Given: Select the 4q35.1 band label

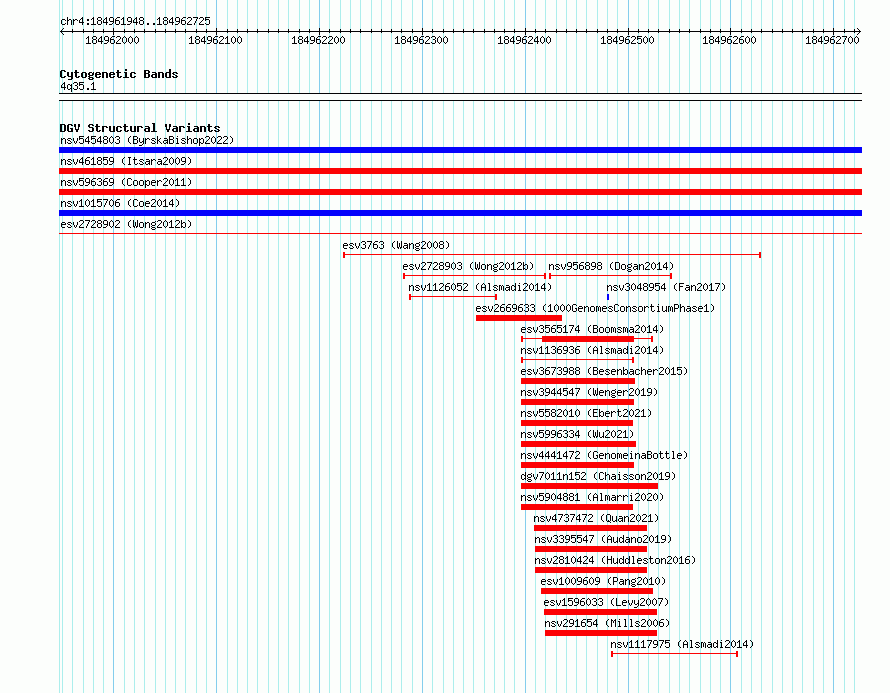Looking at the screenshot, I should point(78,86).
